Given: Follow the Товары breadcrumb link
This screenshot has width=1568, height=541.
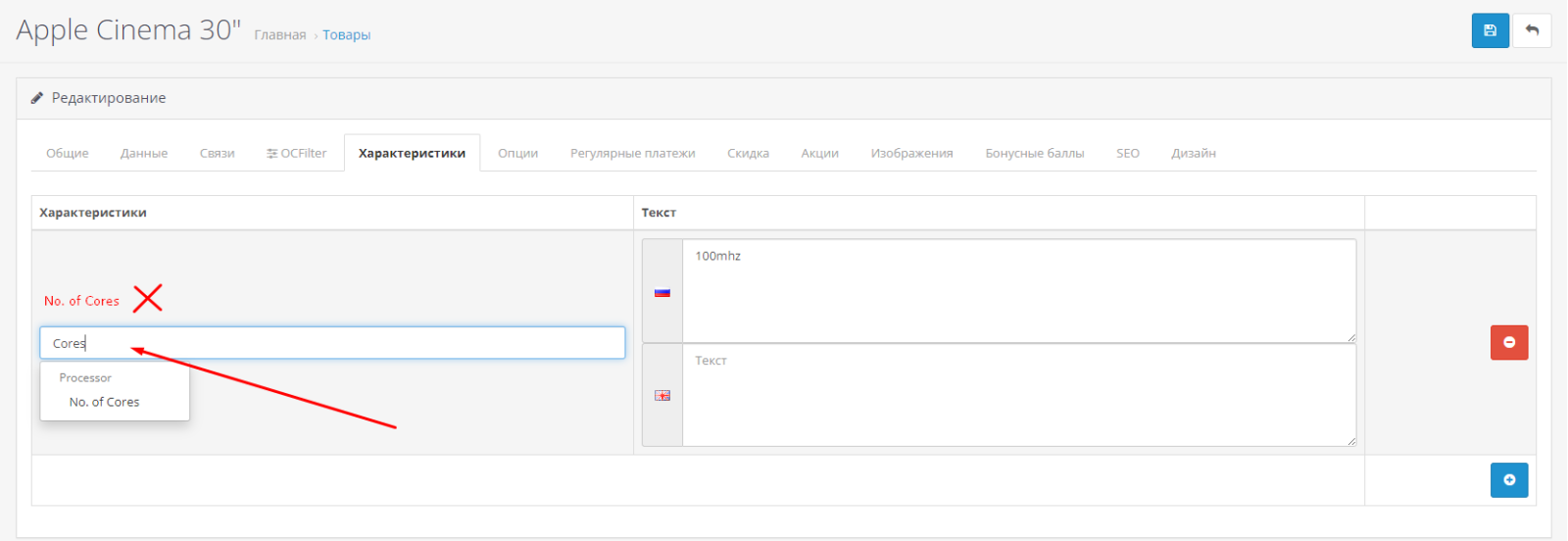Looking at the screenshot, I should pyautogui.click(x=347, y=35).
